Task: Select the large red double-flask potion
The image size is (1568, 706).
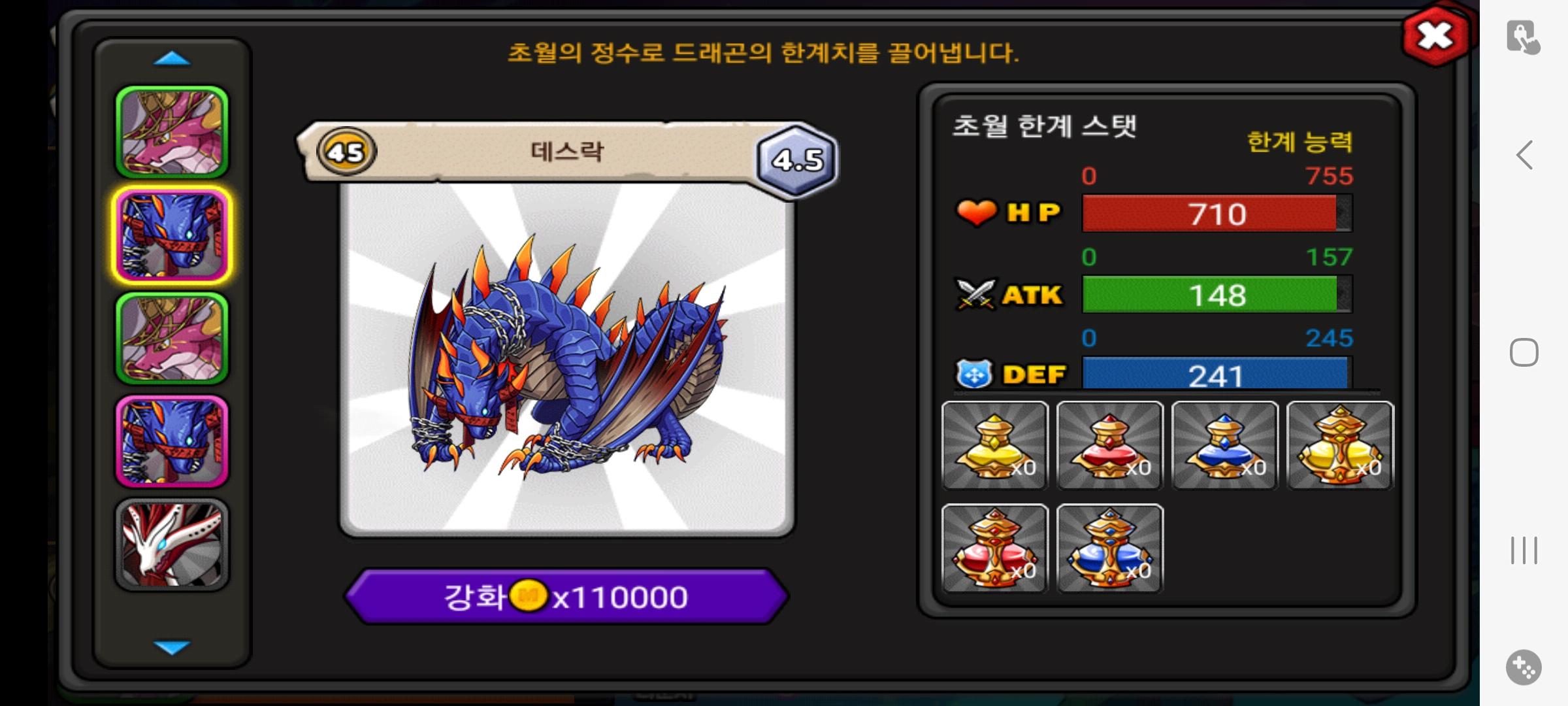Action: (x=994, y=548)
